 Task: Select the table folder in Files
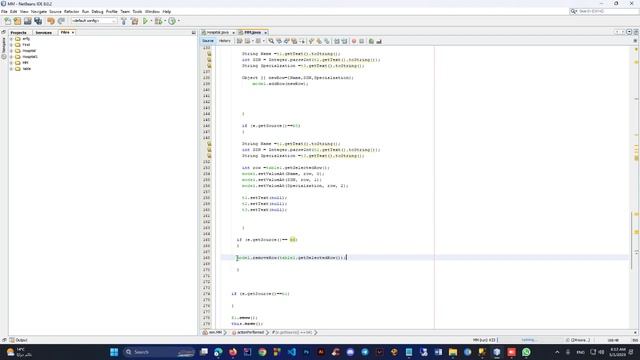point(27,69)
